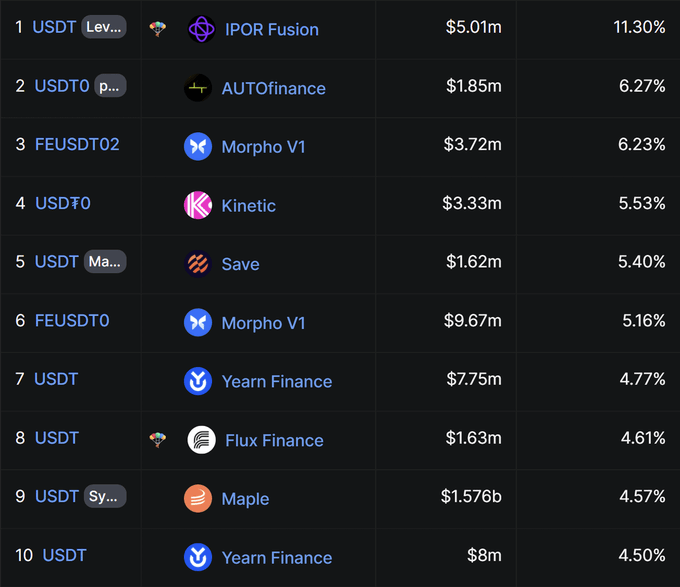Click Yearn Finance logo in row 10
Viewport: 680px width, 587px height.
point(198,557)
